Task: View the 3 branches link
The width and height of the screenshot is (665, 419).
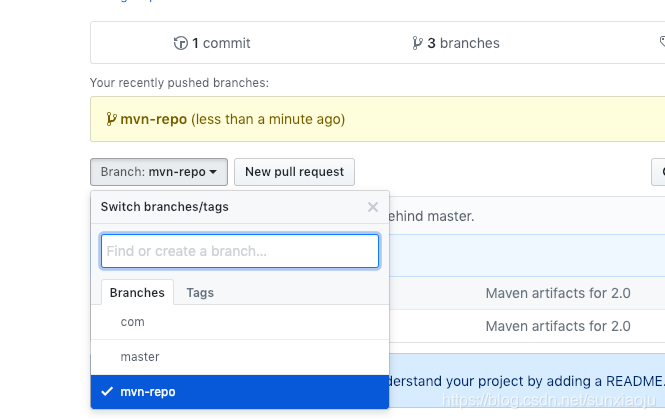Action: tap(456, 43)
